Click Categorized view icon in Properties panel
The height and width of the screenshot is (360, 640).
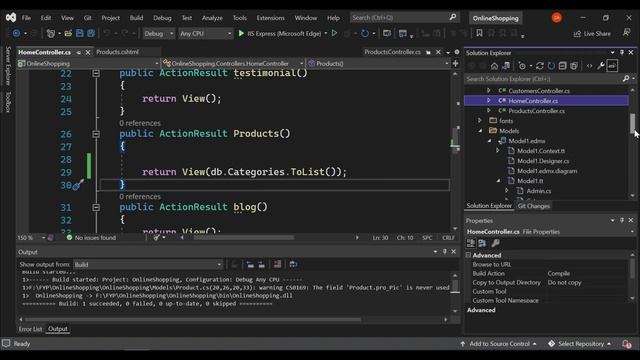tap(471, 243)
